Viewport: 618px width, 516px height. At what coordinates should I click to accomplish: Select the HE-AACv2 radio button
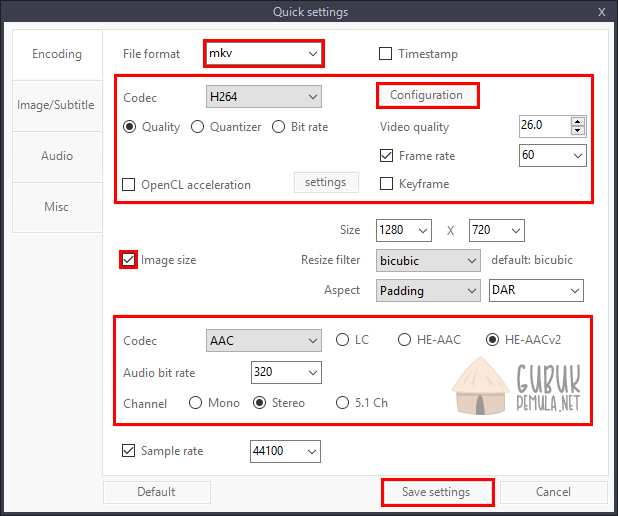493,340
